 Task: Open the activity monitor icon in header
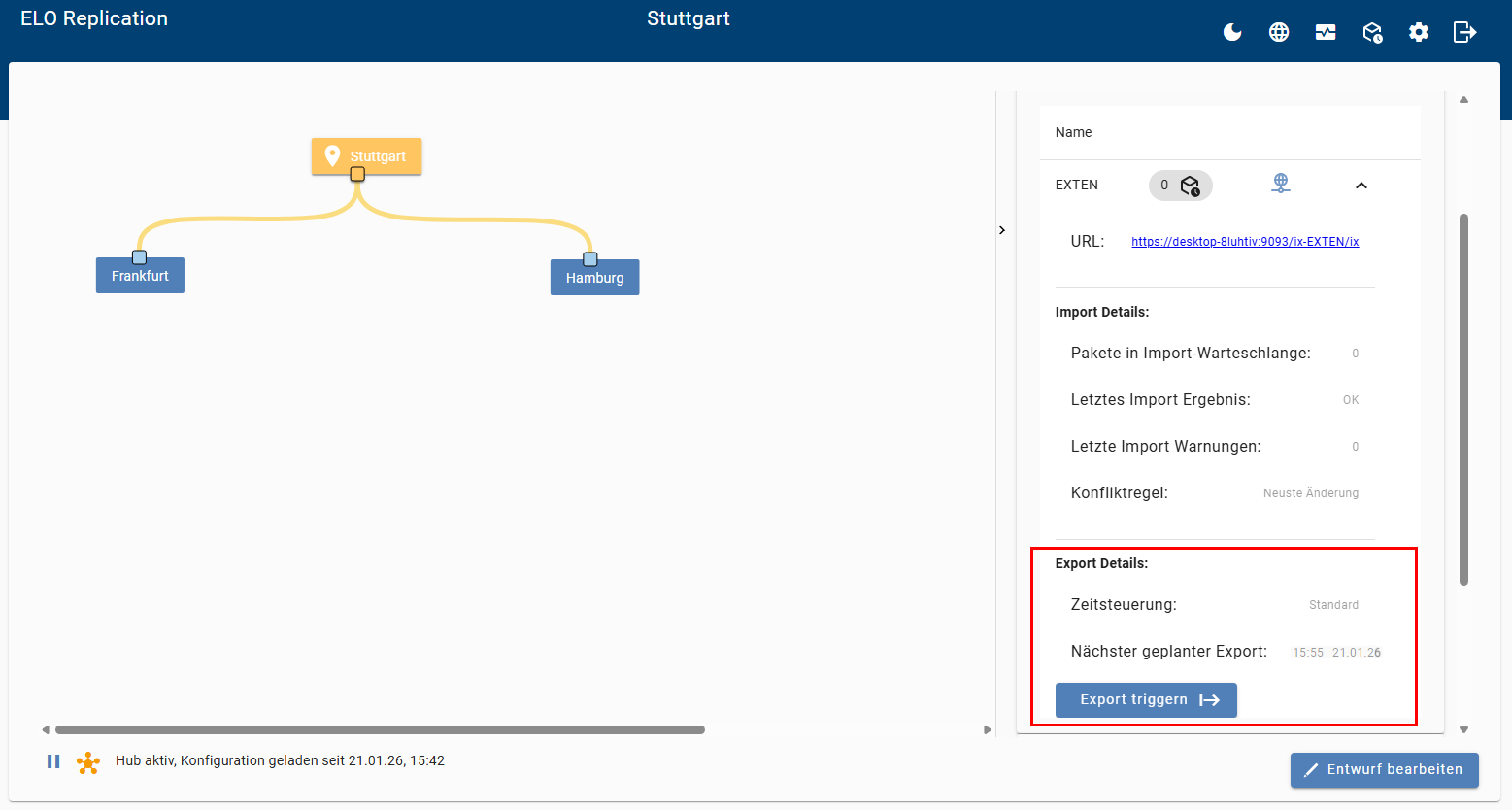tap(1326, 32)
